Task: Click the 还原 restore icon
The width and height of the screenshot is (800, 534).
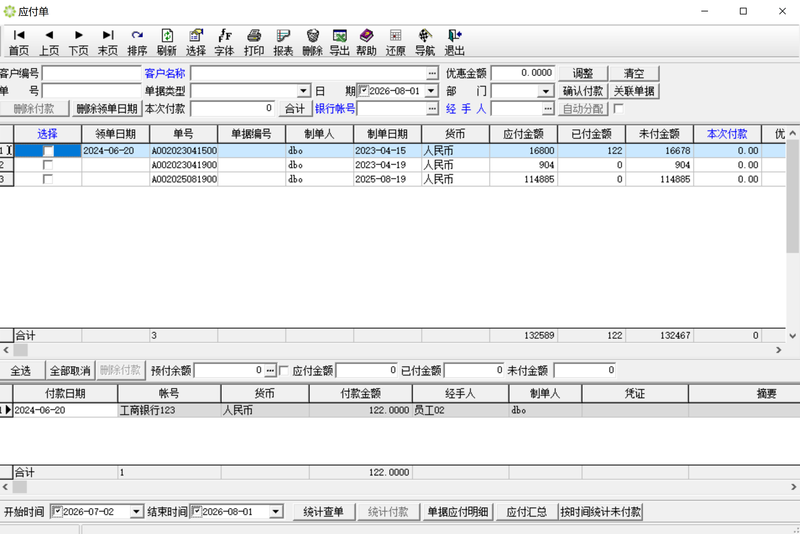Action: [x=395, y=42]
